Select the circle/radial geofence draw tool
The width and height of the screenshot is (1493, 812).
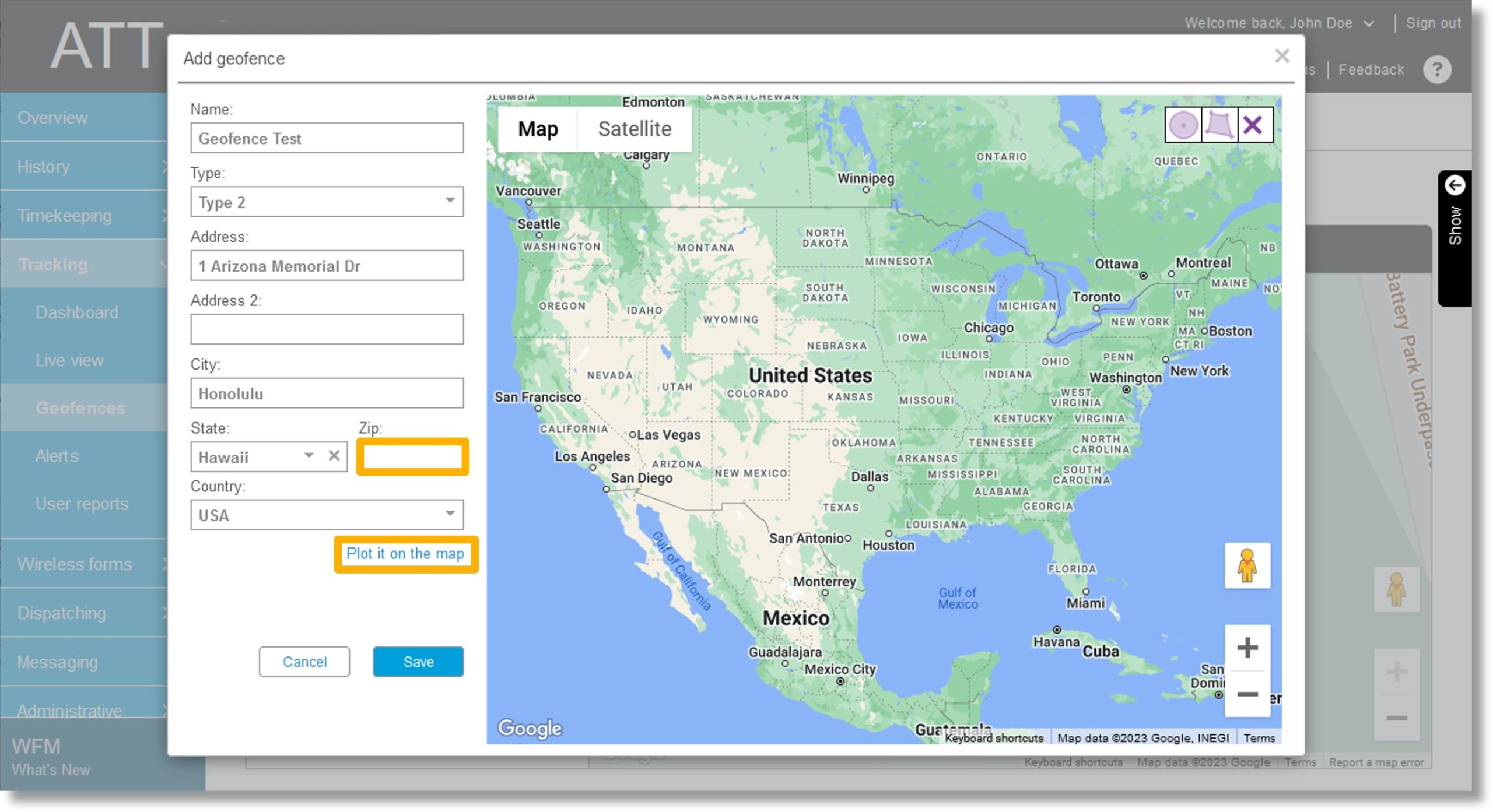coord(1183,124)
